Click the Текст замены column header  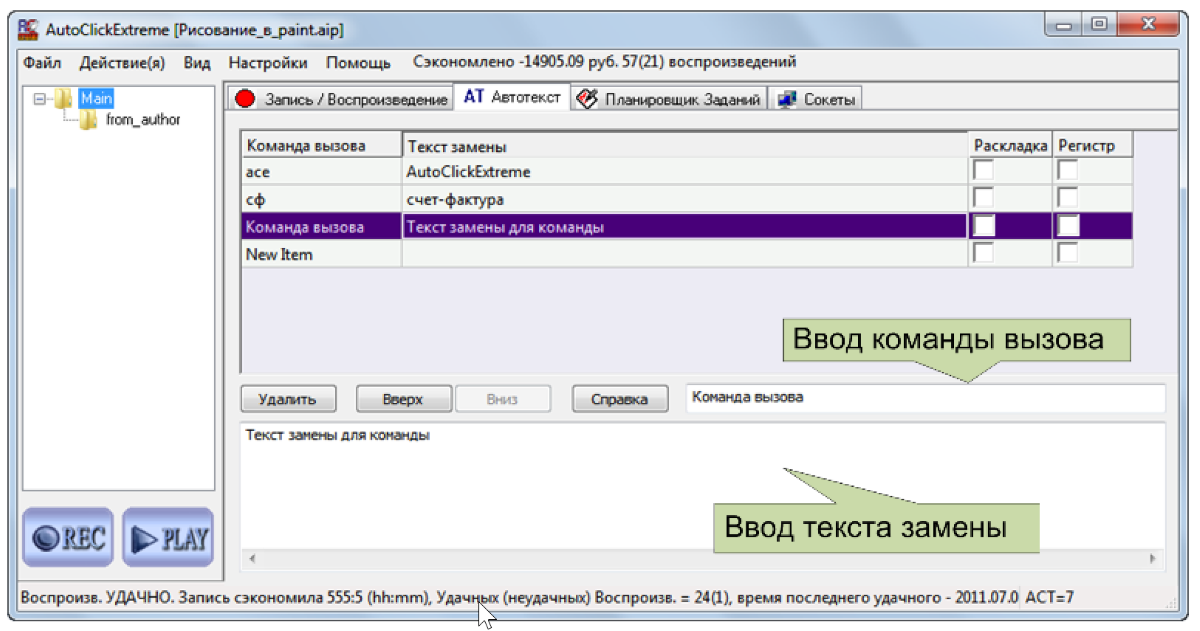[685, 146]
